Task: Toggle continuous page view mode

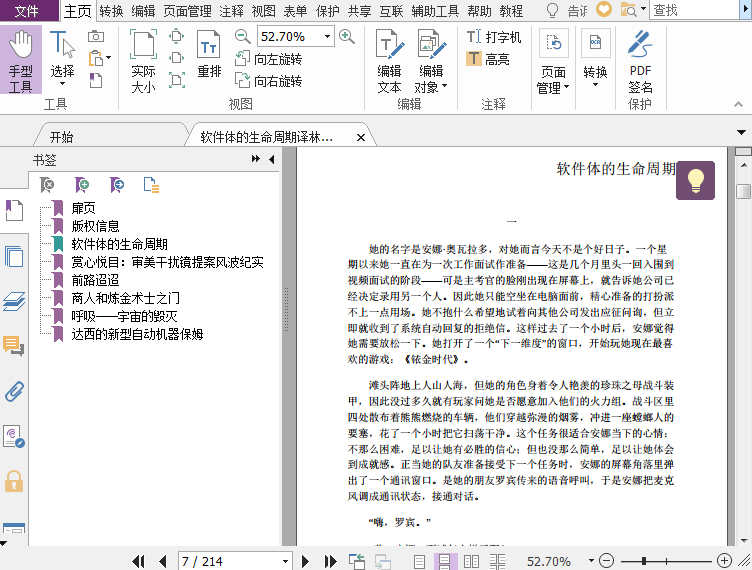Action: (x=445, y=561)
